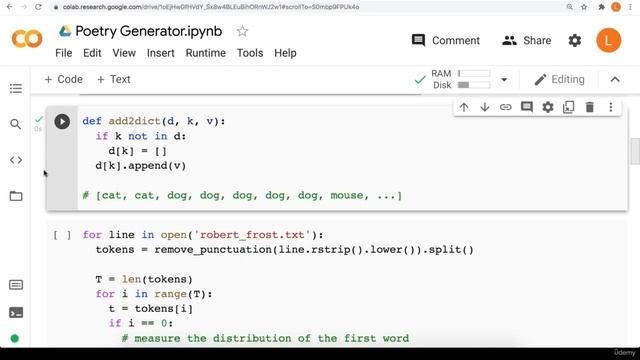Click the 'T = len(tokens)' line
Screen dimensions: 640x360
coord(144,279)
